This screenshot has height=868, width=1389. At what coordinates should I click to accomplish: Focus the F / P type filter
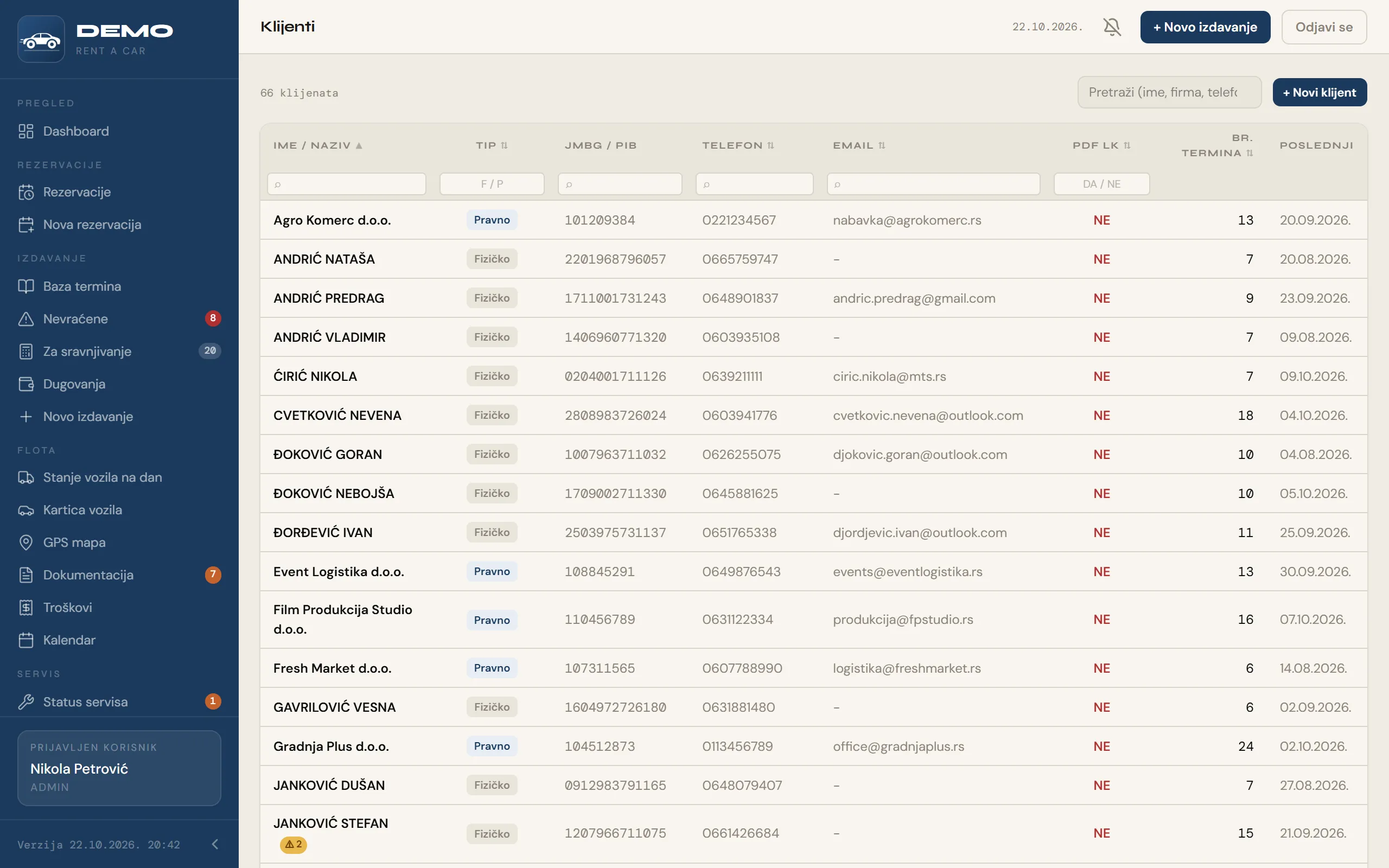(x=492, y=184)
